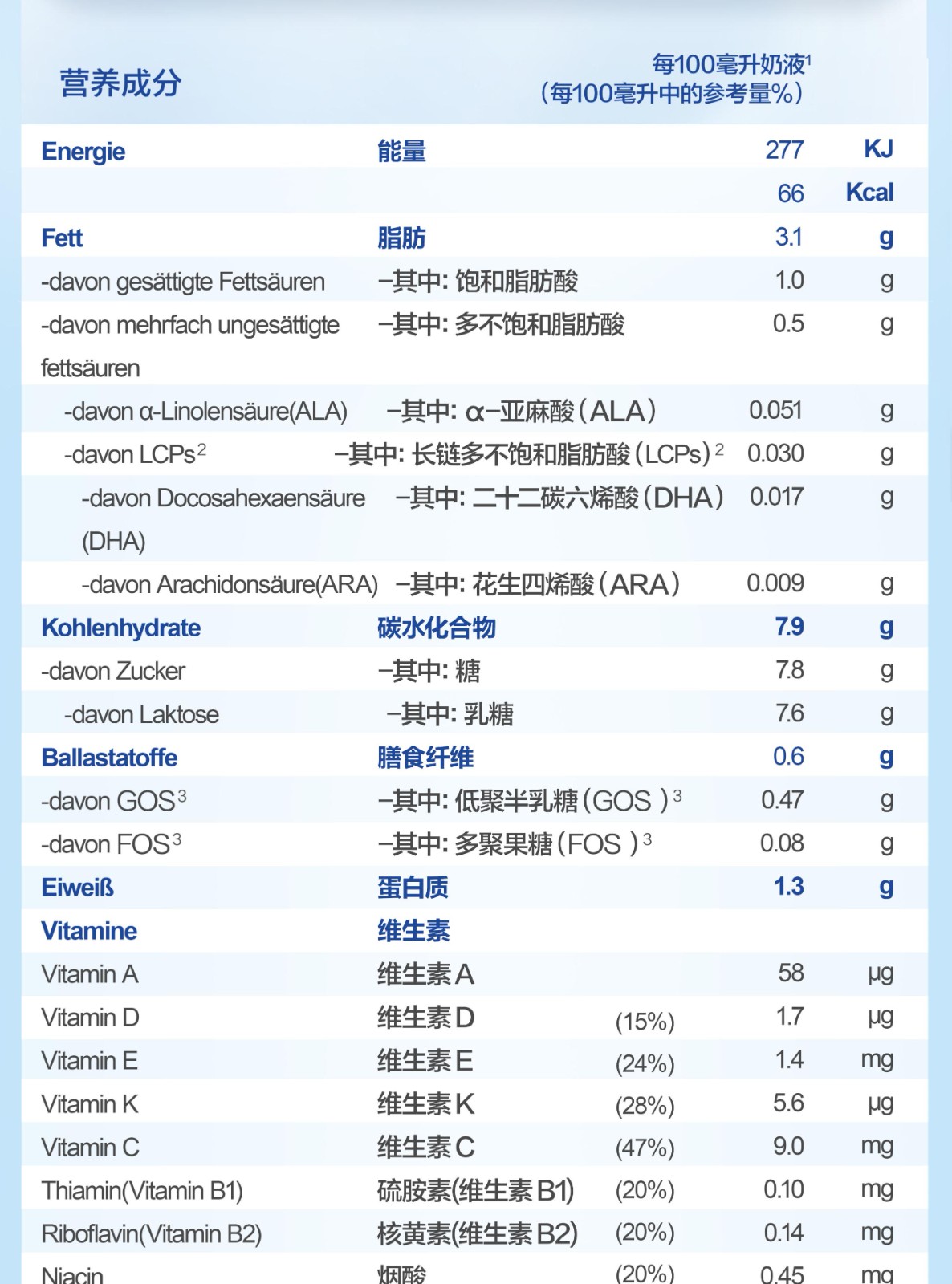
Task: Click the Energie row label
Action: [83, 152]
